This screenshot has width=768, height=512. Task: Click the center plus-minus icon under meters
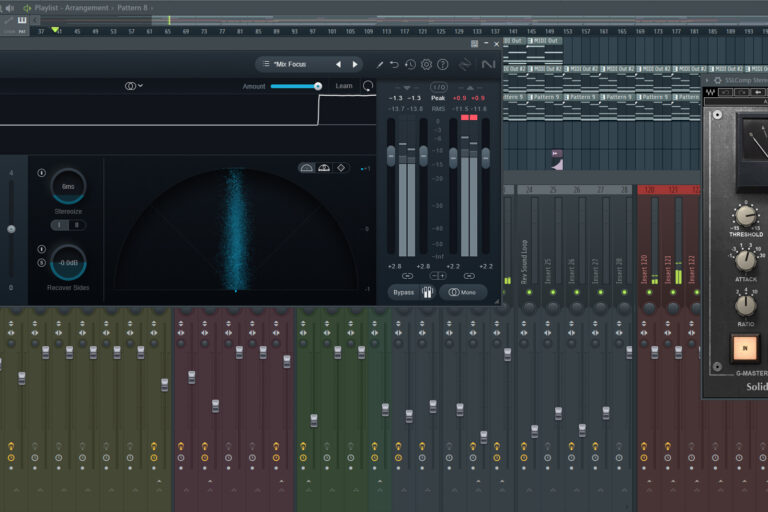[x=438, y=276]
